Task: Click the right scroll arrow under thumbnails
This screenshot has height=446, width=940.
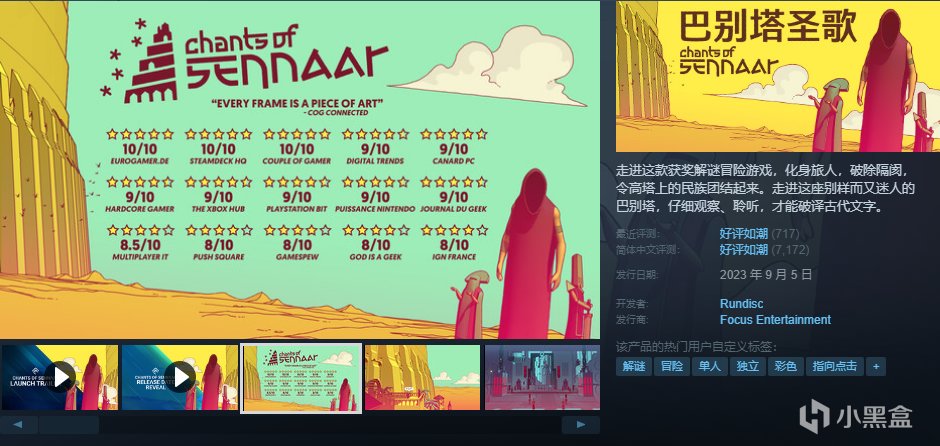Action: click(580, 424)
